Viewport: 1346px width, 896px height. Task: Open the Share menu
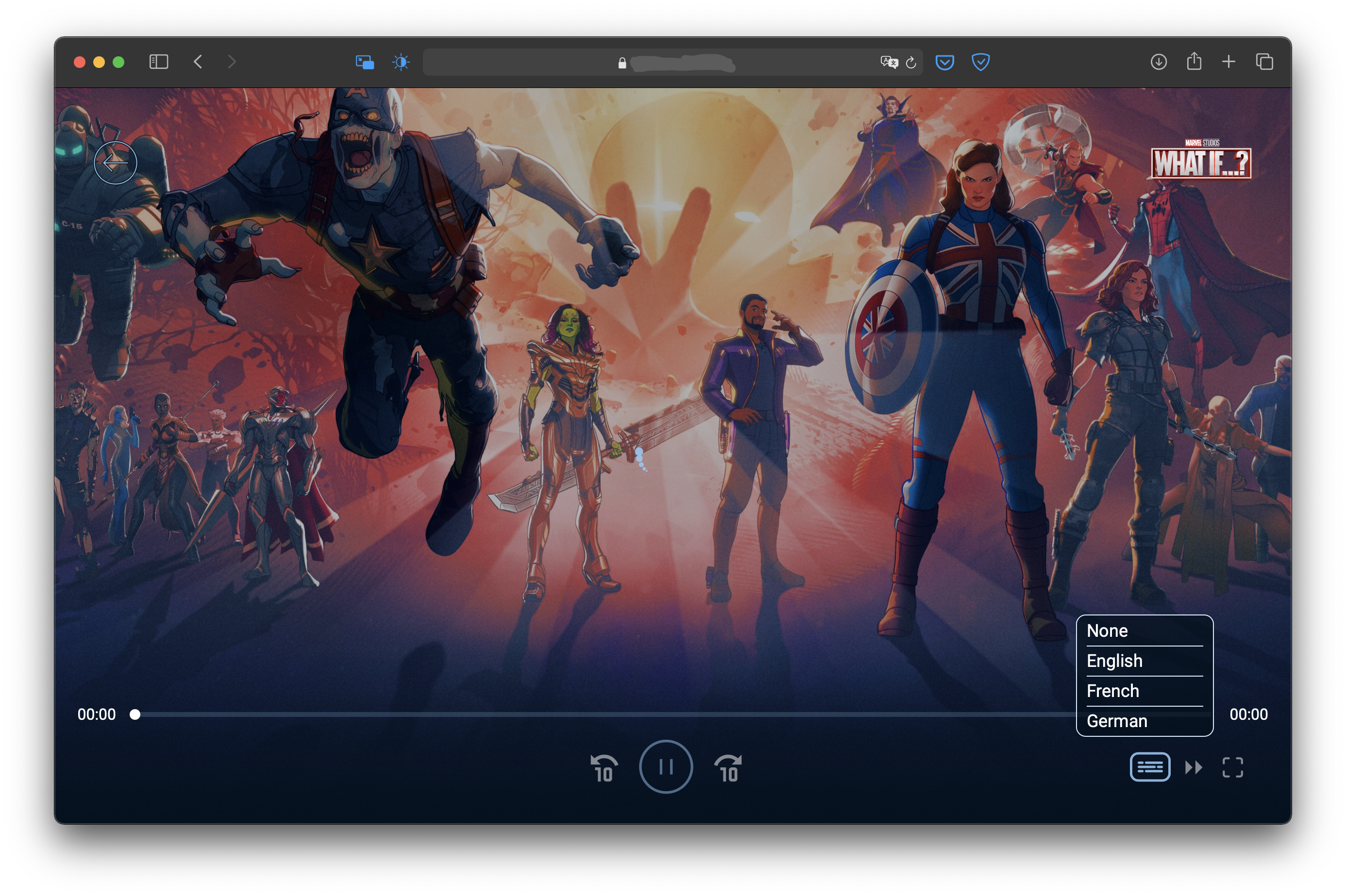pyautogui.click(x=1194, y=61)
